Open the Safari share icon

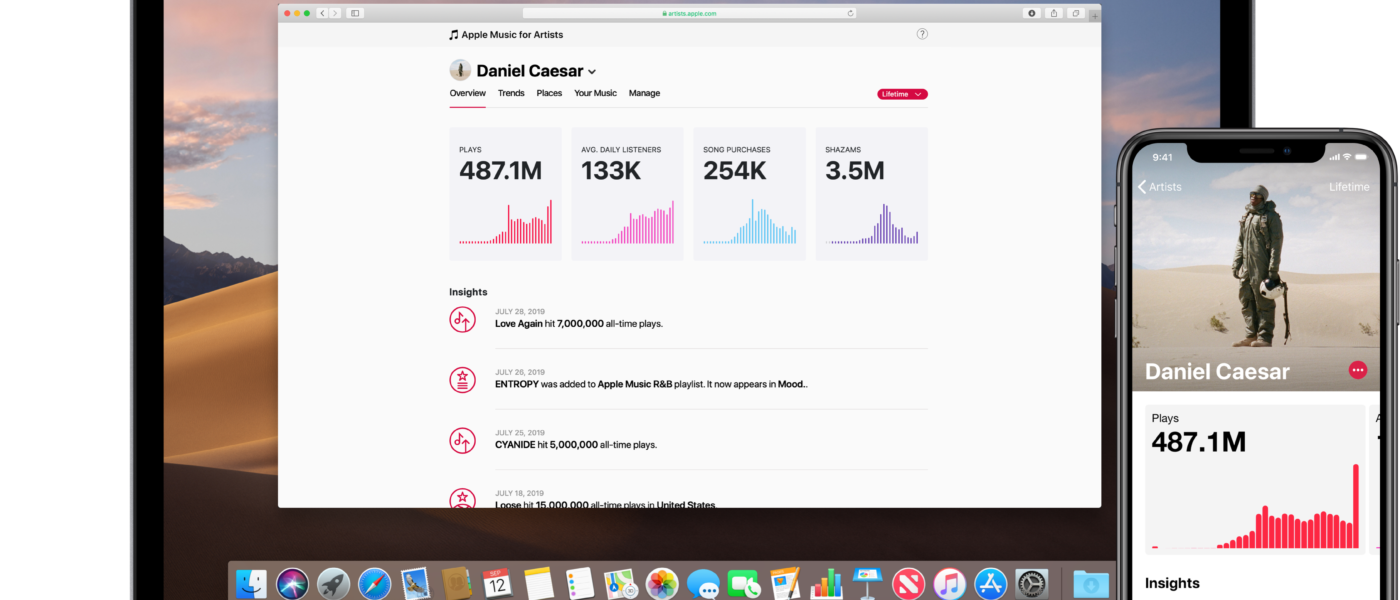point(1054,13)
